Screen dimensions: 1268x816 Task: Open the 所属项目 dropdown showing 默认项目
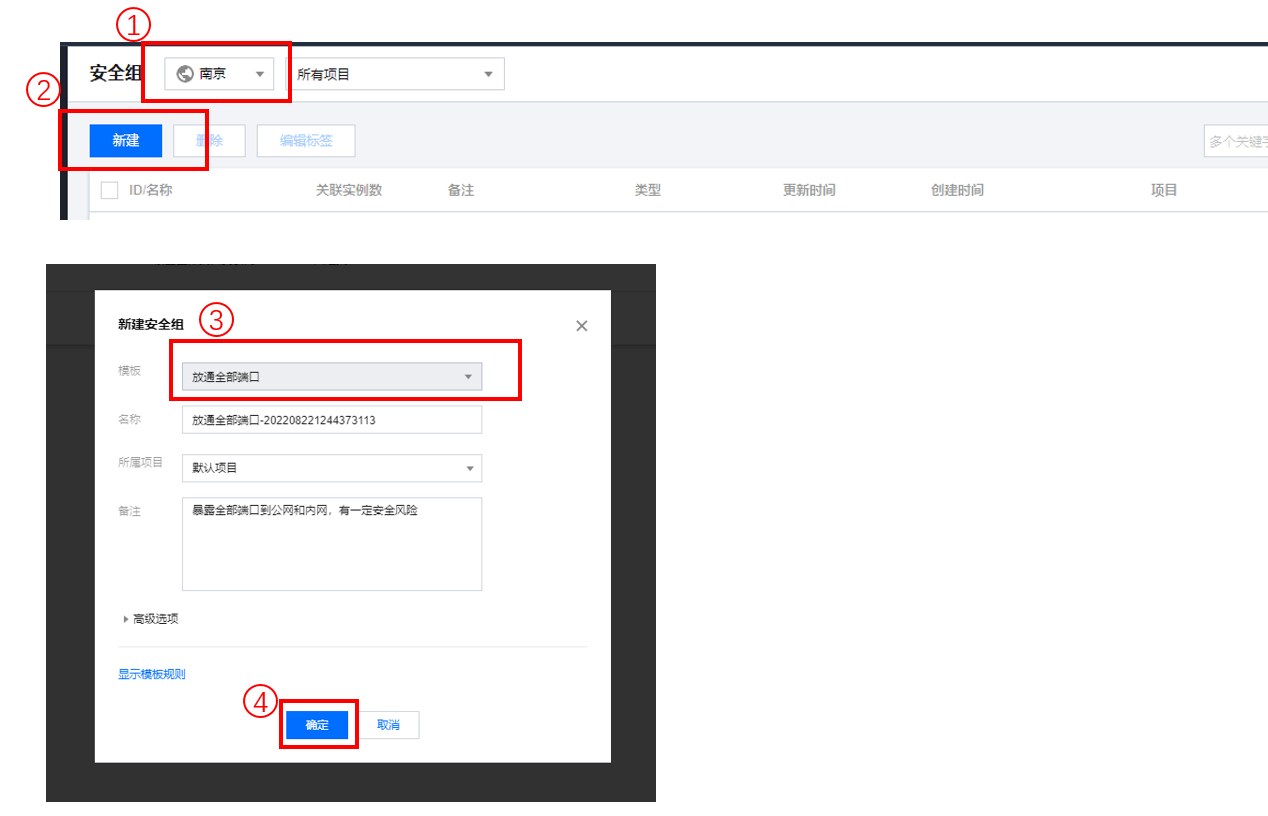[332, 468]
